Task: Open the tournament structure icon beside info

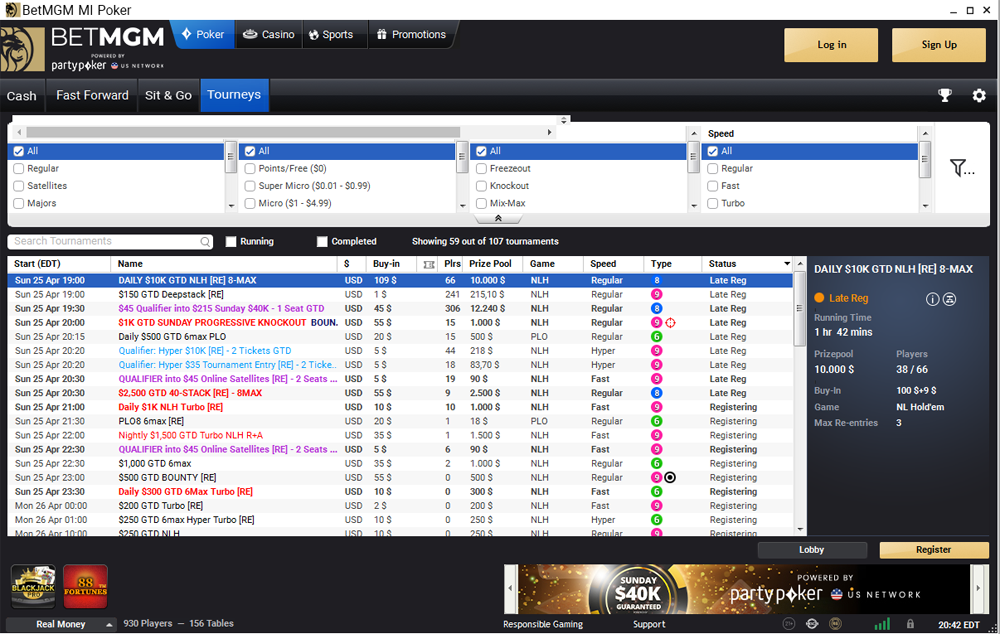Action: tap(950, 299)
